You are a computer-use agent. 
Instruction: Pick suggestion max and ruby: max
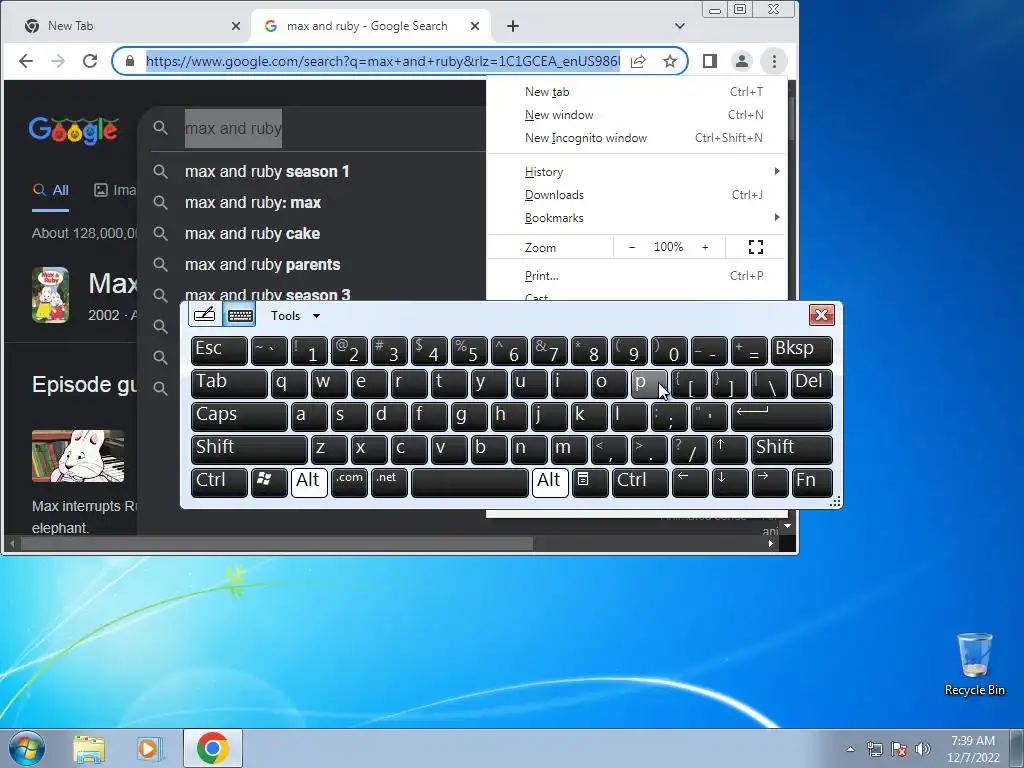[253, 202]
